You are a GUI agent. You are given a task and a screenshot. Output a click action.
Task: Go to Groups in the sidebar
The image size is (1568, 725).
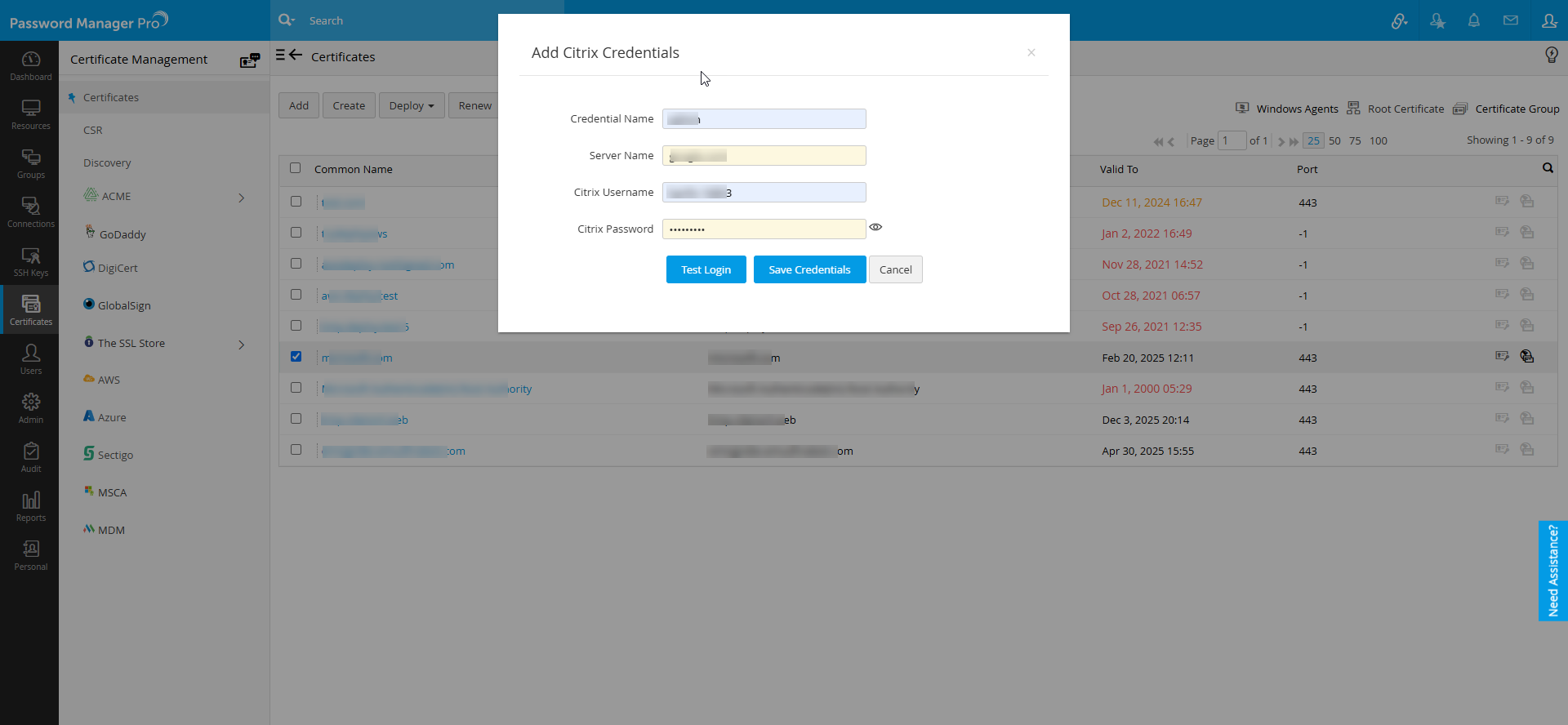pos(30,163)
